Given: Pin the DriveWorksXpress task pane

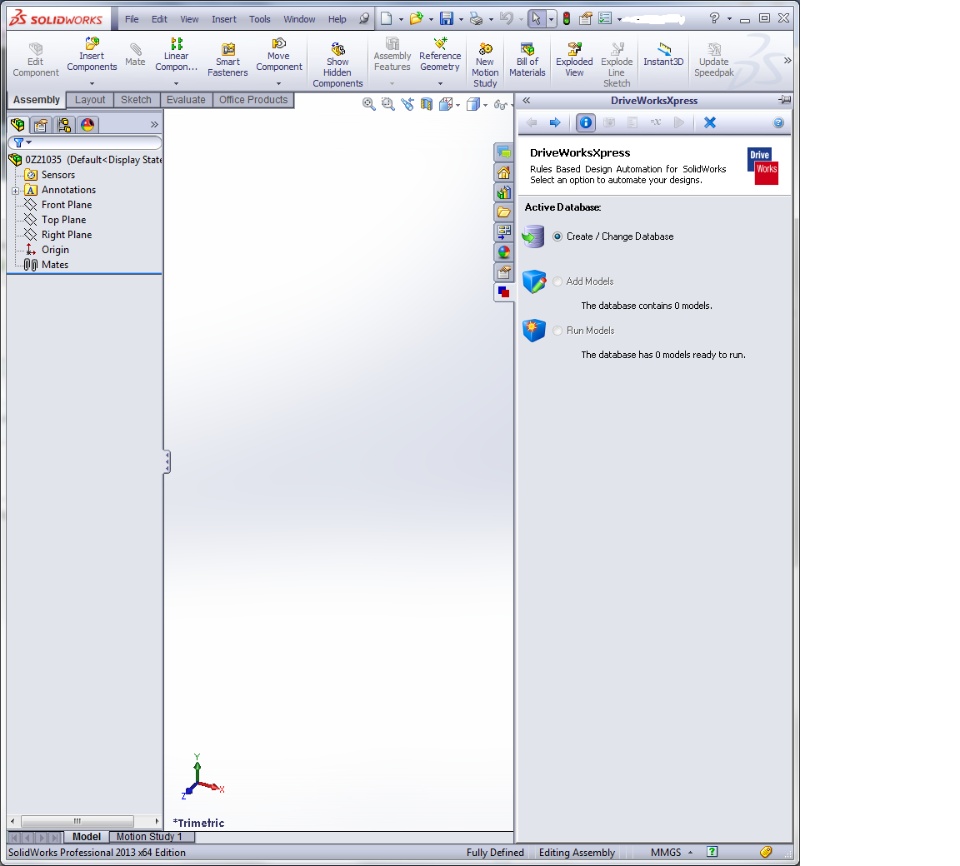Looking at the screenshot, I should (x=784, y=100).
